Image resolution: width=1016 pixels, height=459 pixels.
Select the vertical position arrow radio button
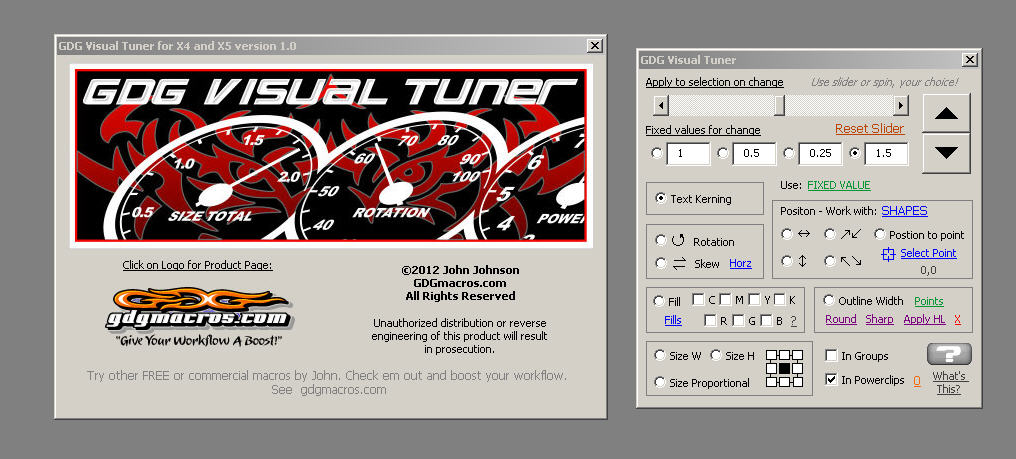[787, 261]
